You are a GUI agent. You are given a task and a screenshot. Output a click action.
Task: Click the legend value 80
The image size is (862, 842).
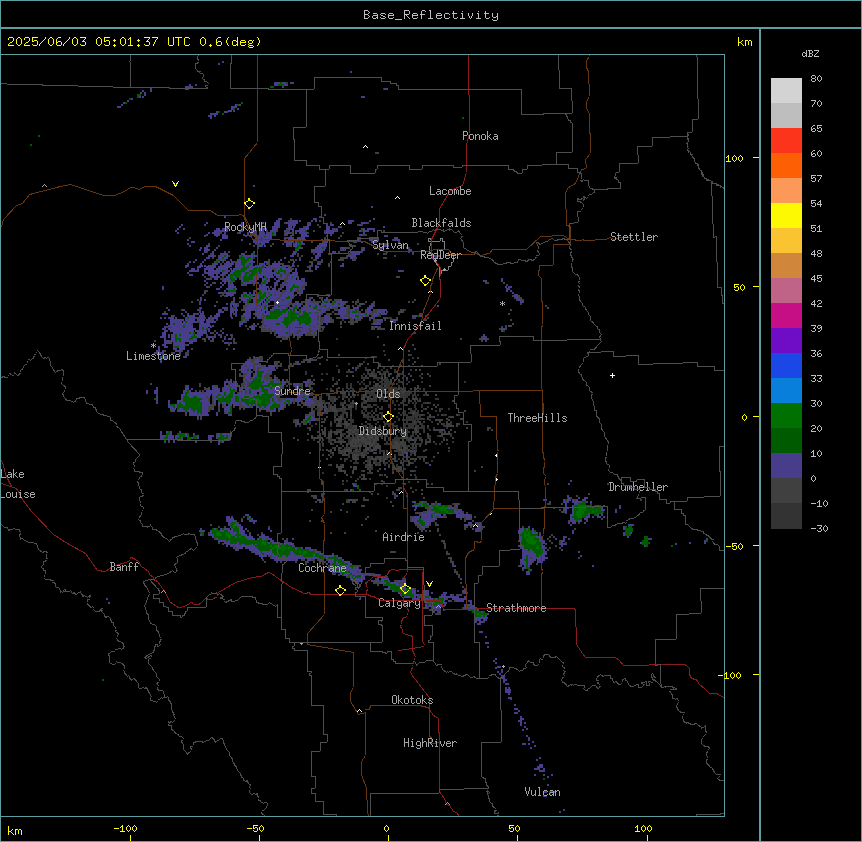(x=816, y=79)
